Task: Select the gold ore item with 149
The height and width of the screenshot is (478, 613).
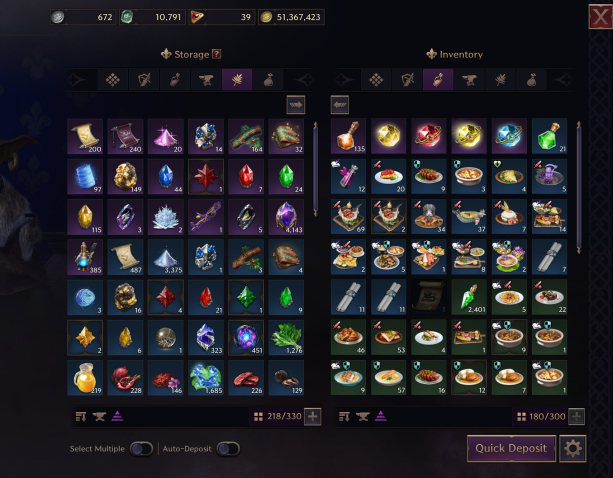Action: (x=125, y=177)
